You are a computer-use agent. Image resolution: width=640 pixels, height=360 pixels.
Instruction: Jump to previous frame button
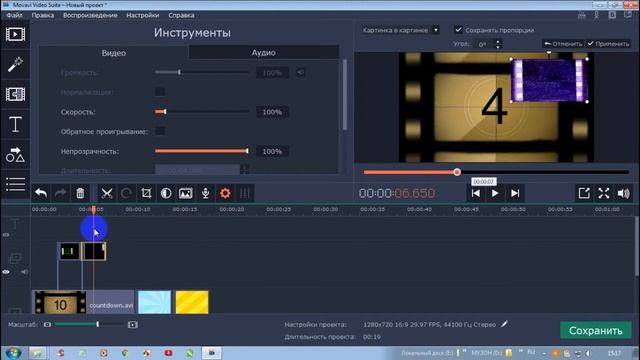(476, 193)
